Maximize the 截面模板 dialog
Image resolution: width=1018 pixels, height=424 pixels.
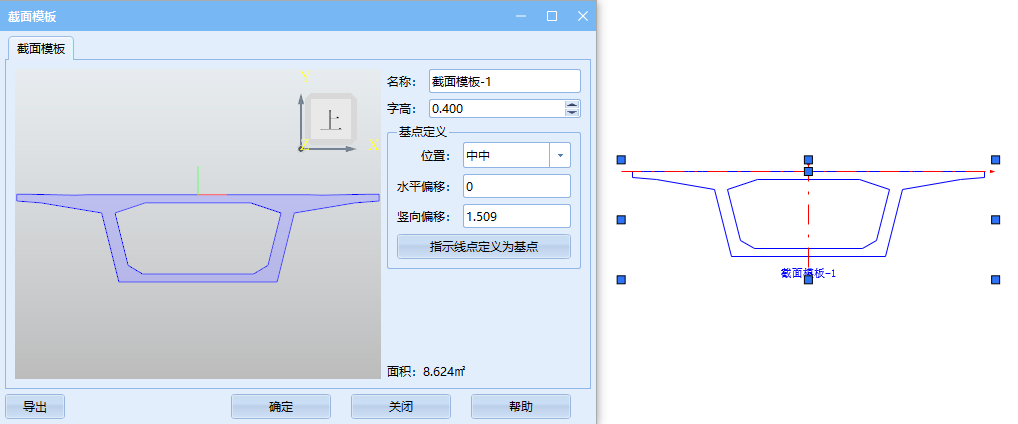click(552, 16)
